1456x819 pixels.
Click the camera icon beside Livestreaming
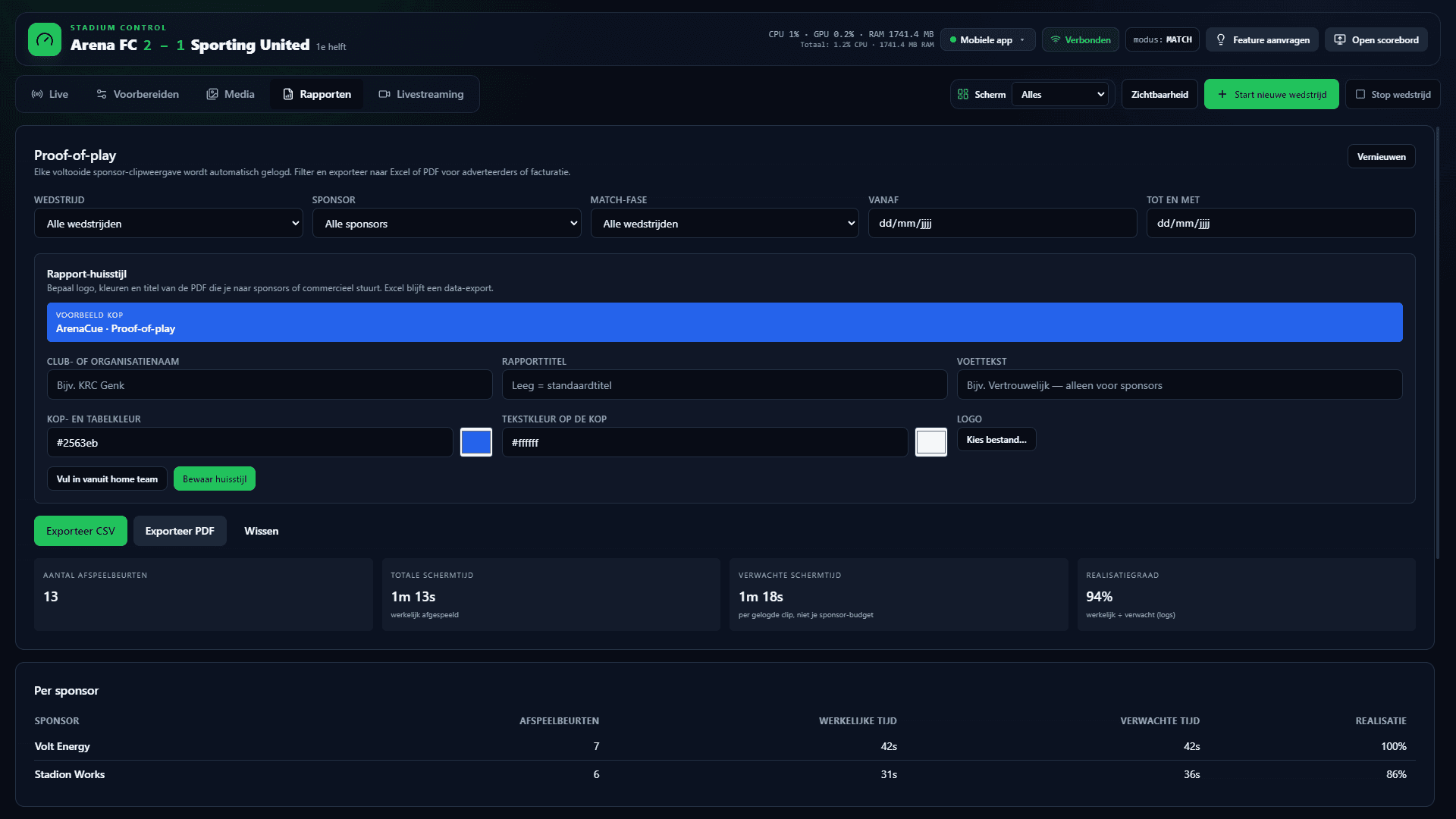click(x=384, y=94)
